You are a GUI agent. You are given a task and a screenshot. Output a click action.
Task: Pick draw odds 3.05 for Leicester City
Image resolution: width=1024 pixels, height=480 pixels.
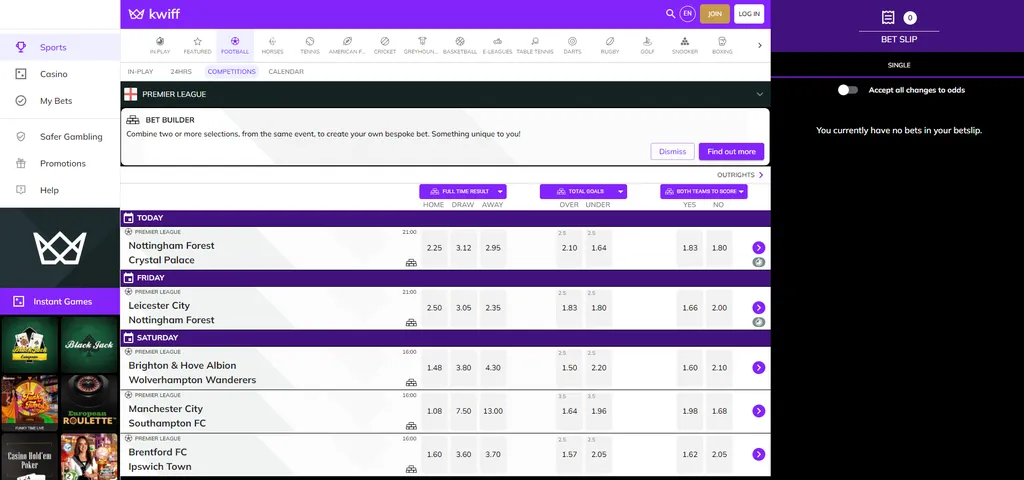tap(464, 308)
